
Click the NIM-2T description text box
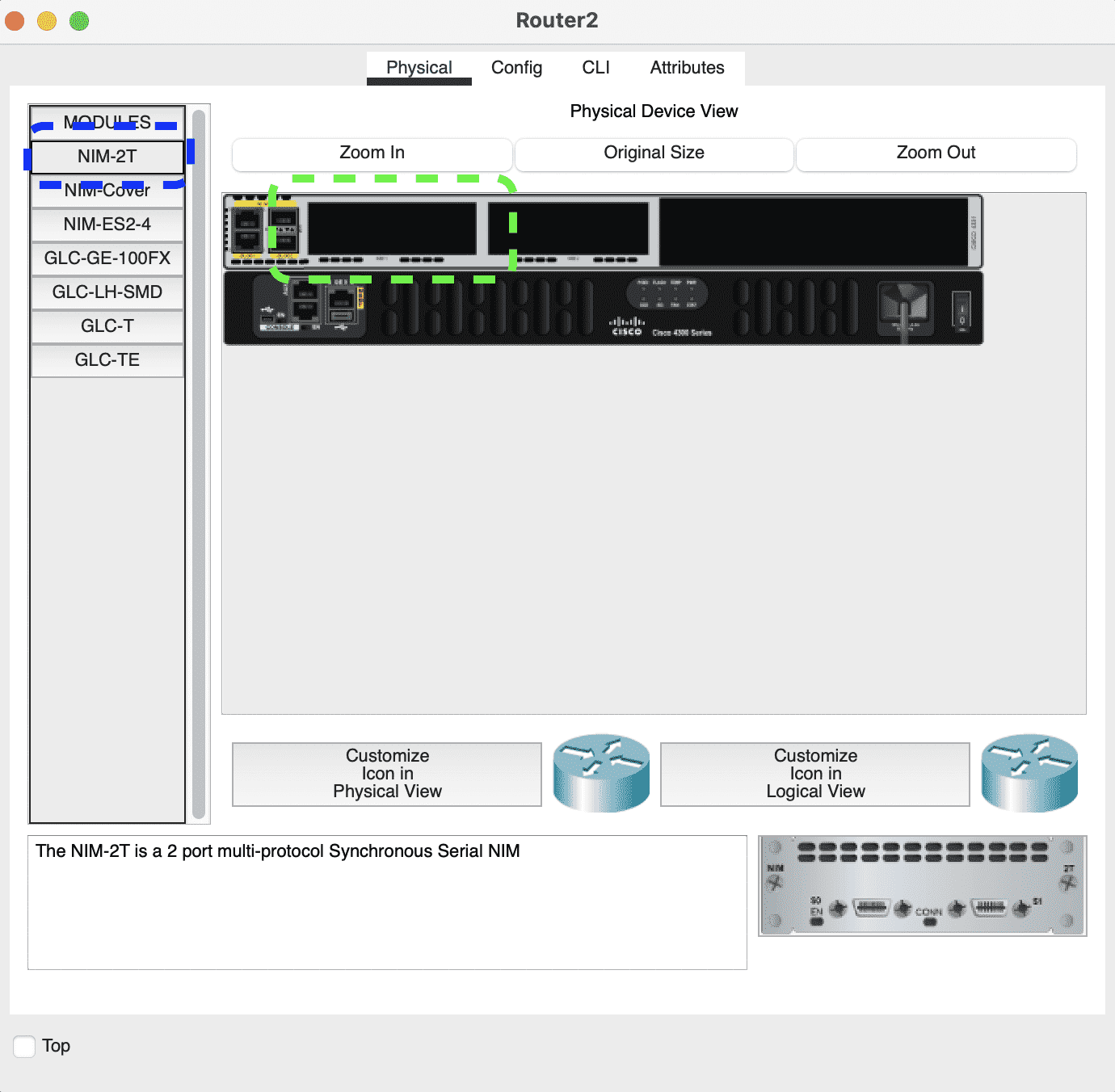point(387,902)
